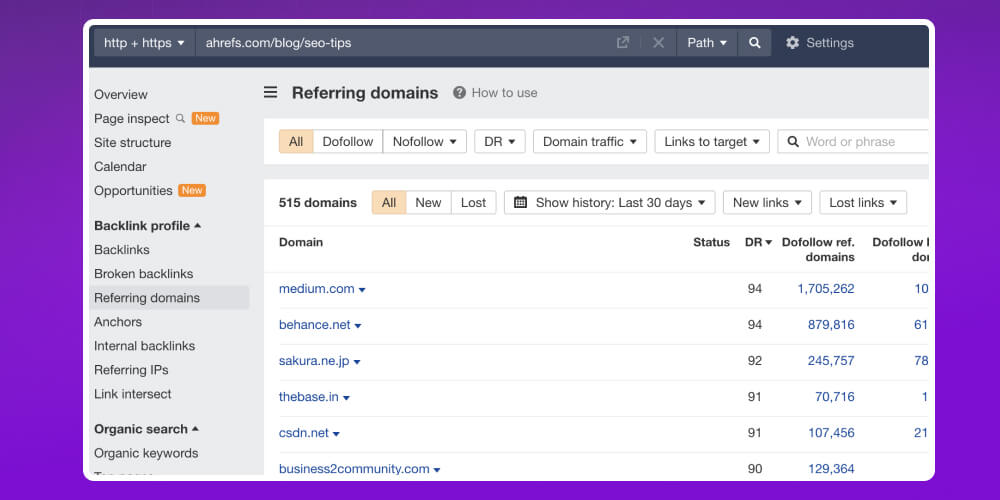Go to Overview in sidebar

pyautogui.click(x=121, y=94)
